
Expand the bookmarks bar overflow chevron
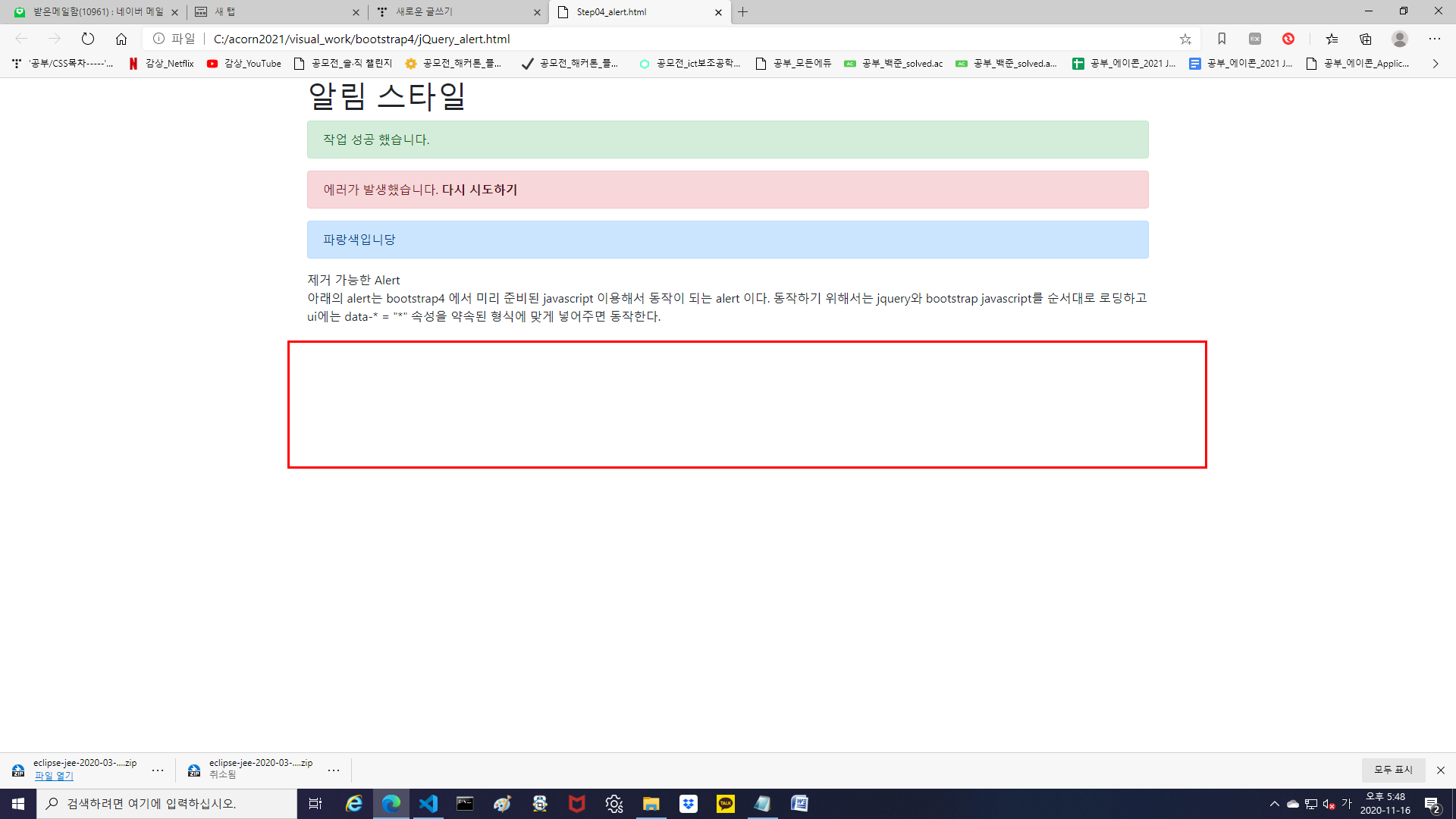tap(1436, 64)
